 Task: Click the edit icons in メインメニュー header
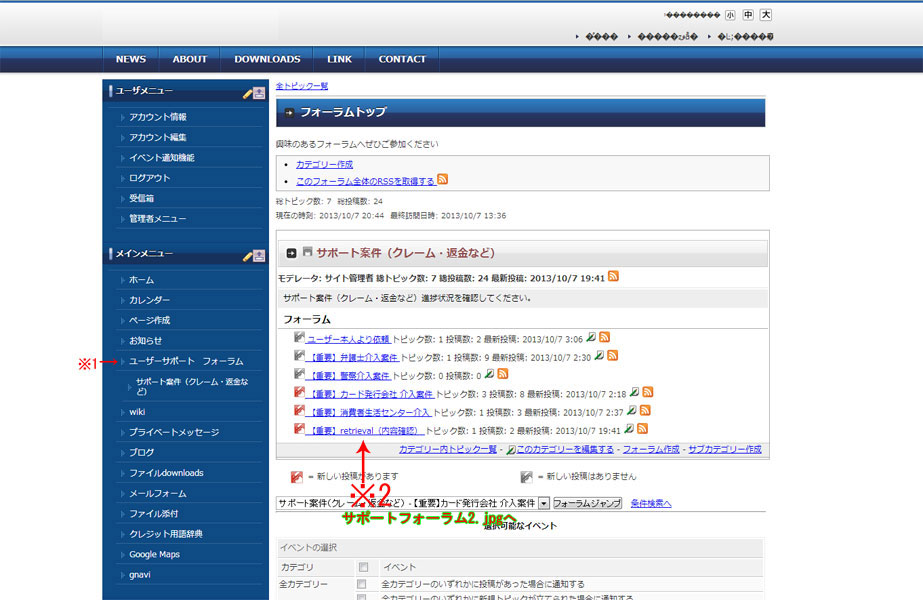click(254, 256)
